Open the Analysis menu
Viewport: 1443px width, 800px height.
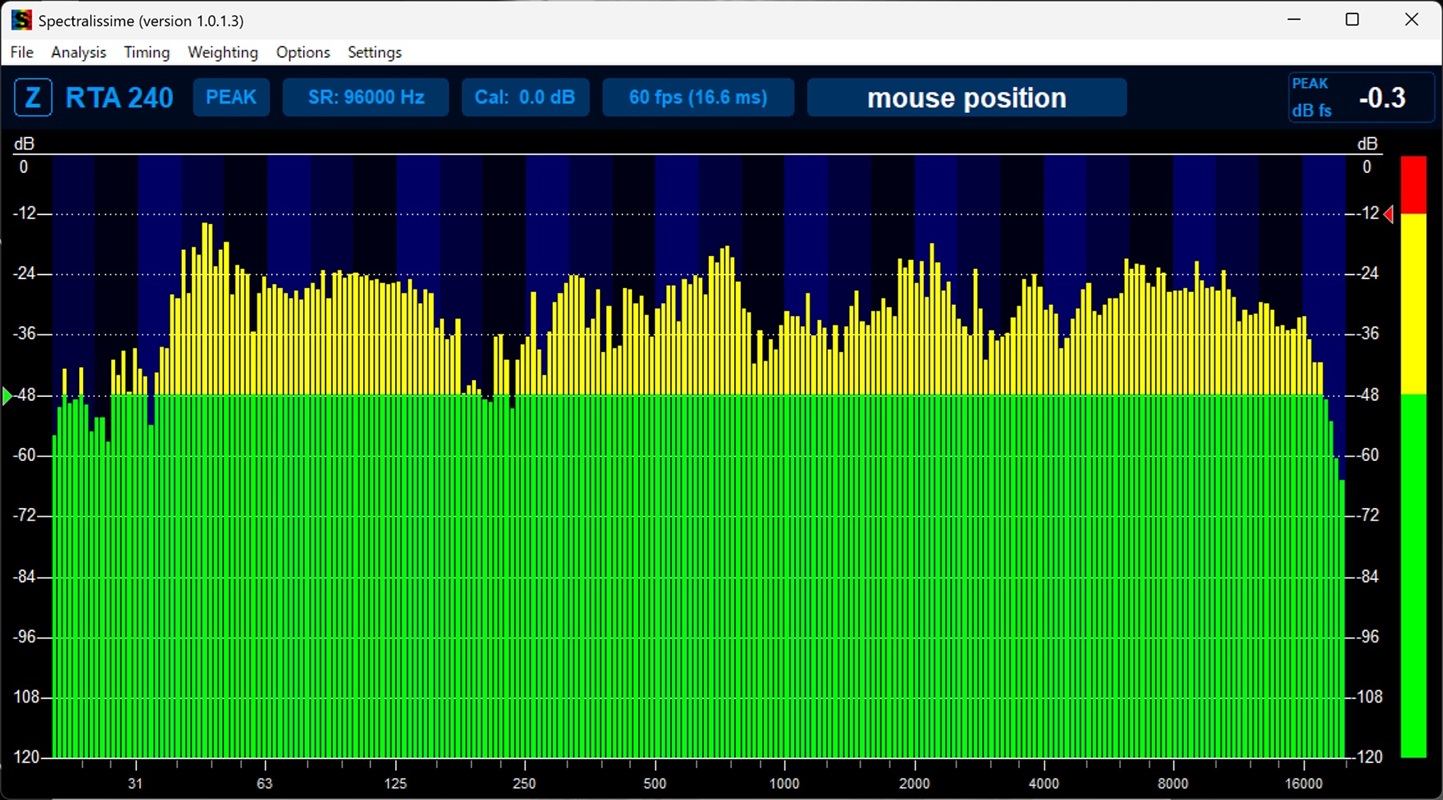click(x=78, y=52)
